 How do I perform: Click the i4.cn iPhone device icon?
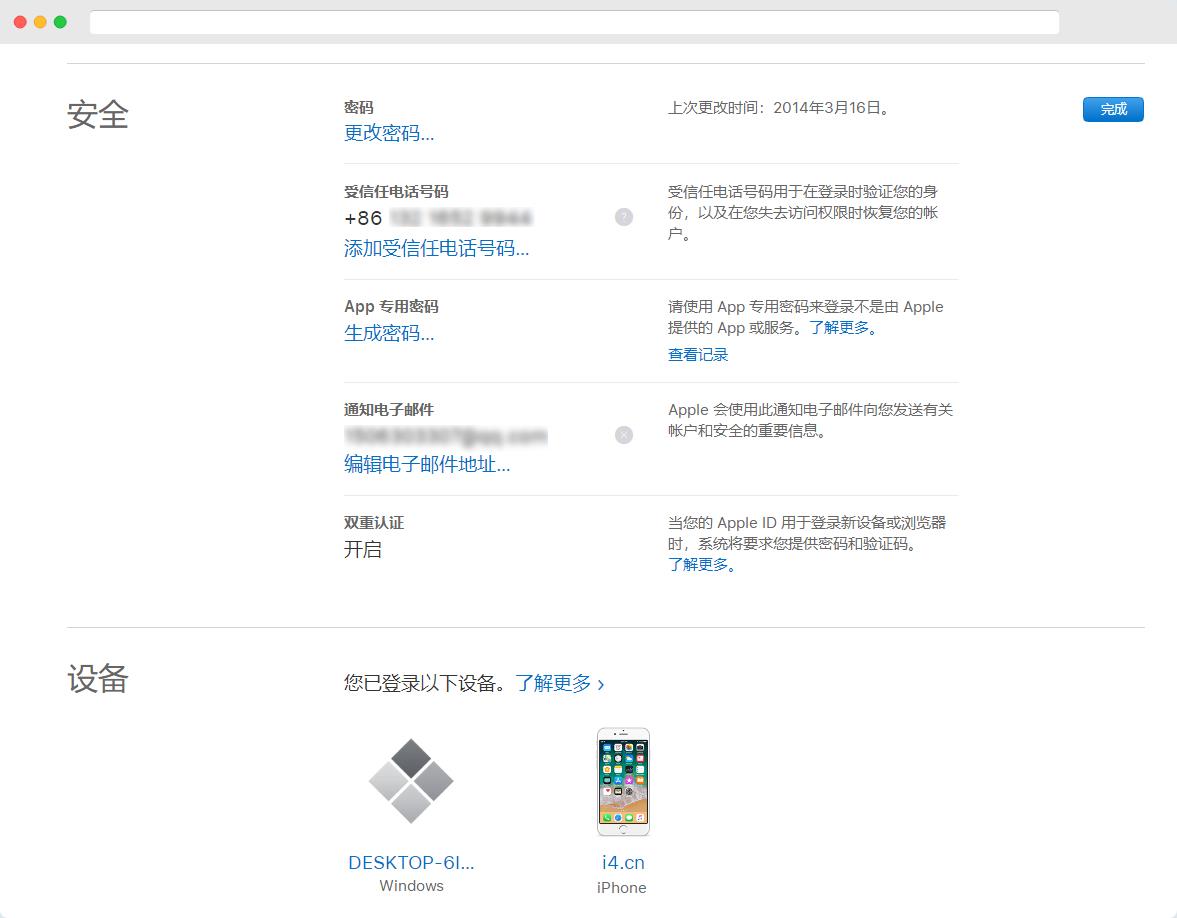coord(622,781)
